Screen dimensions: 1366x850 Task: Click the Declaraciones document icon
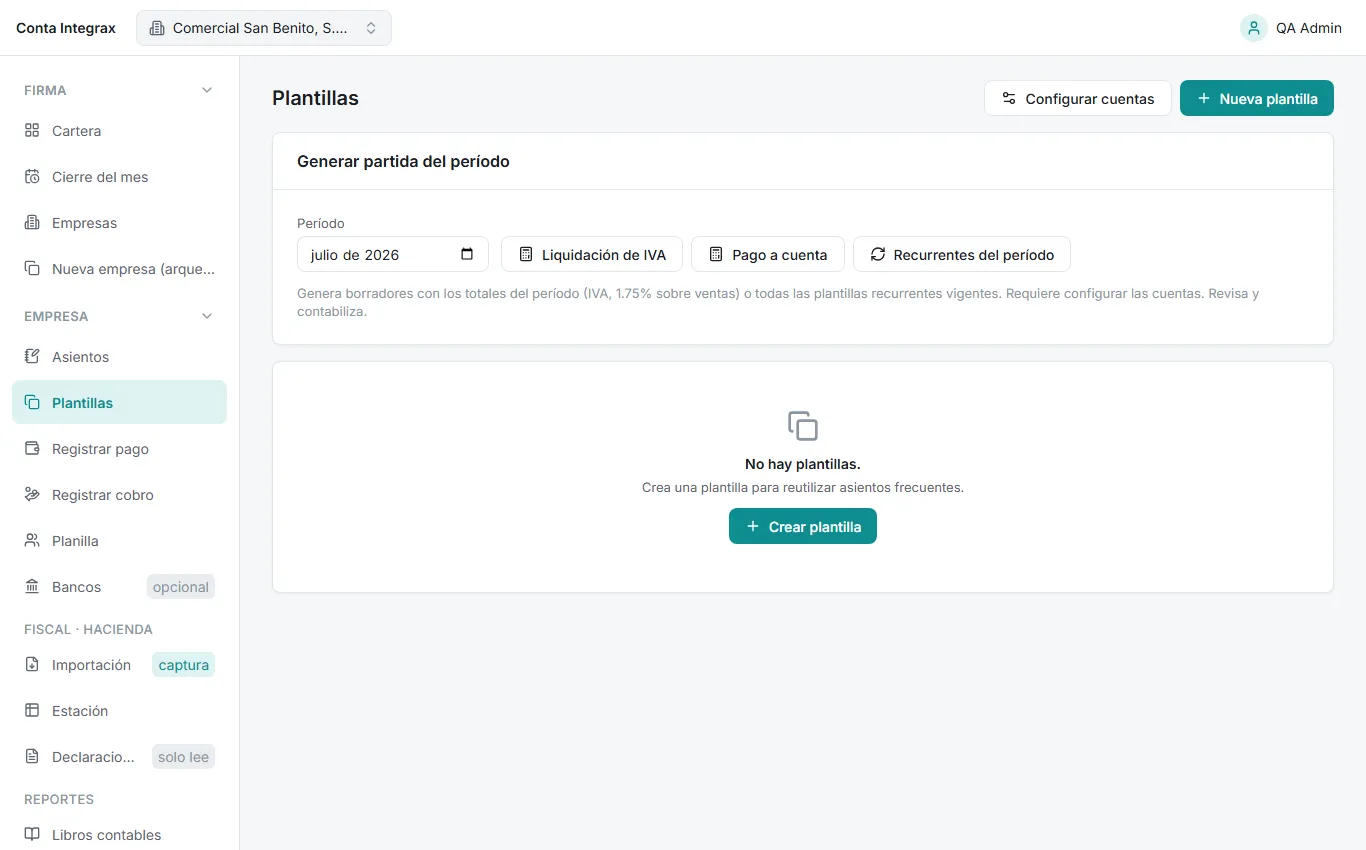32,757
